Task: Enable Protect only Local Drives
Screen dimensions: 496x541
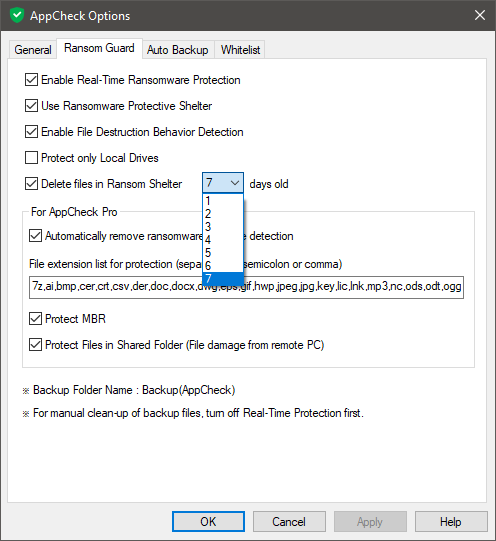Action: point(31,158)
